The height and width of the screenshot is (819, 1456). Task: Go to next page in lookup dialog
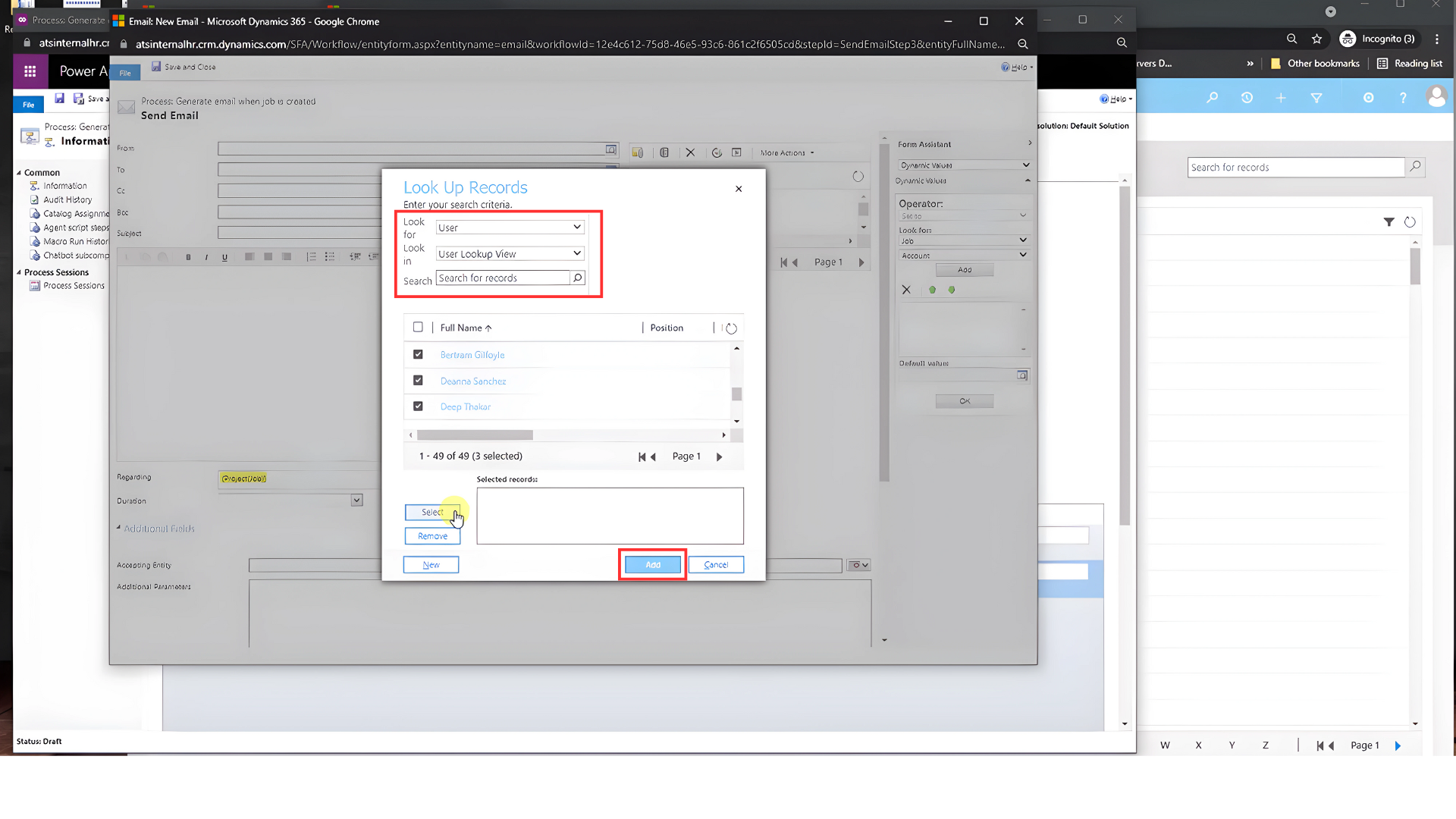coord(719,457)
